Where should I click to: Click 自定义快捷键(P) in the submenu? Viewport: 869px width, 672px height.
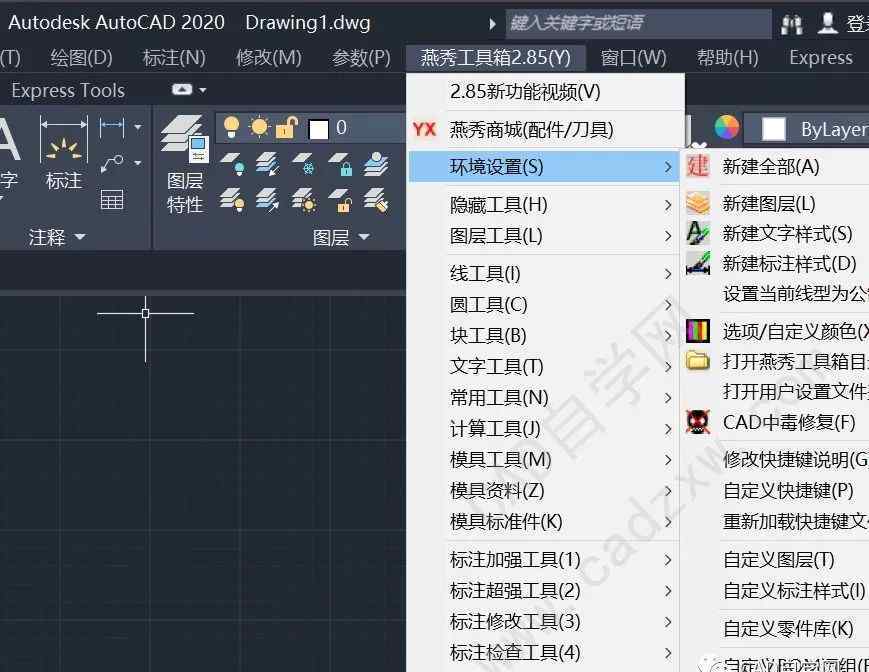tap(788, 491)
